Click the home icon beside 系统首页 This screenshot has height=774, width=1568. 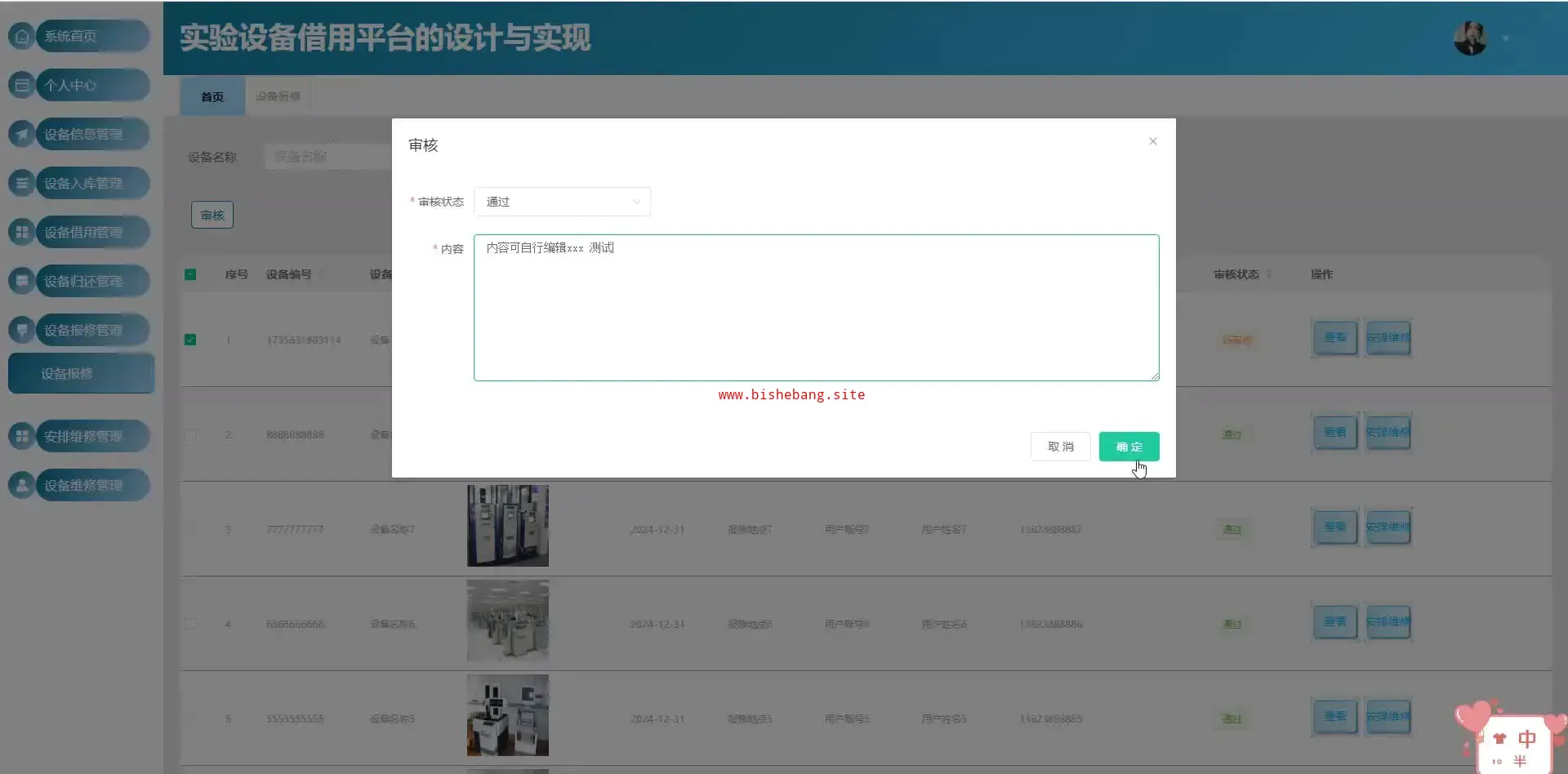pos(22,36)
